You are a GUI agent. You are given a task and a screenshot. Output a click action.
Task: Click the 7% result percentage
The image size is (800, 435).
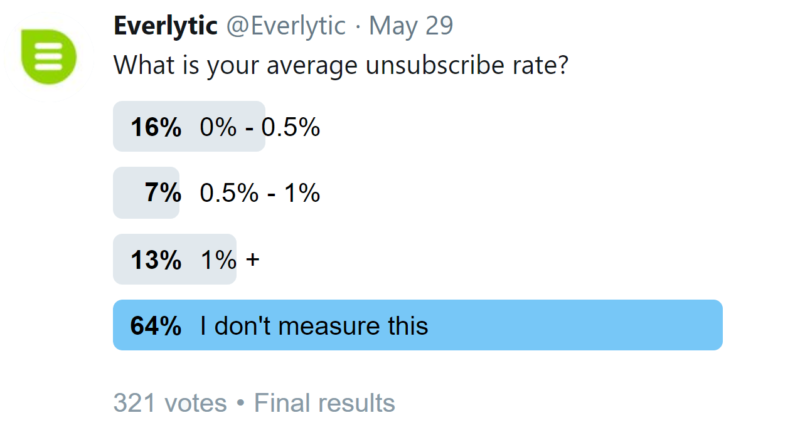pos(163,193)
